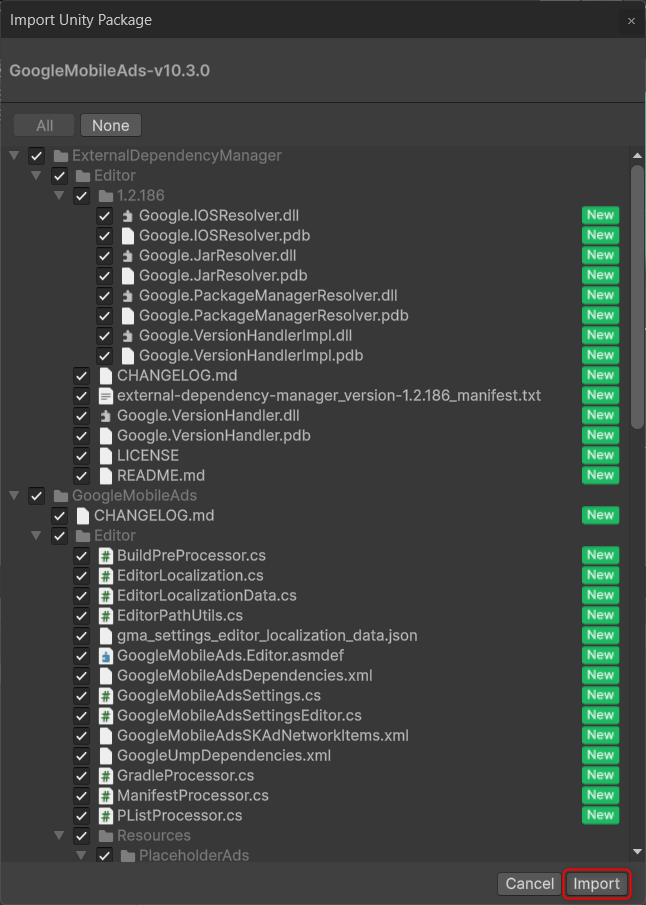Click the BuildPreProcessor.cs script icon

coord(106,556)
